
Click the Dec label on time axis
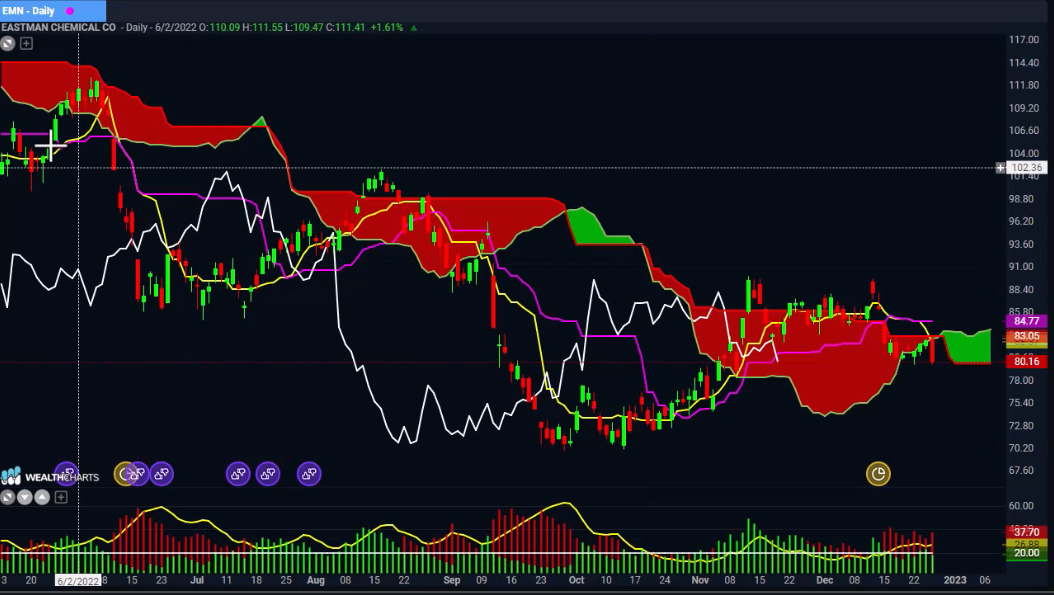tap(824, 580)
